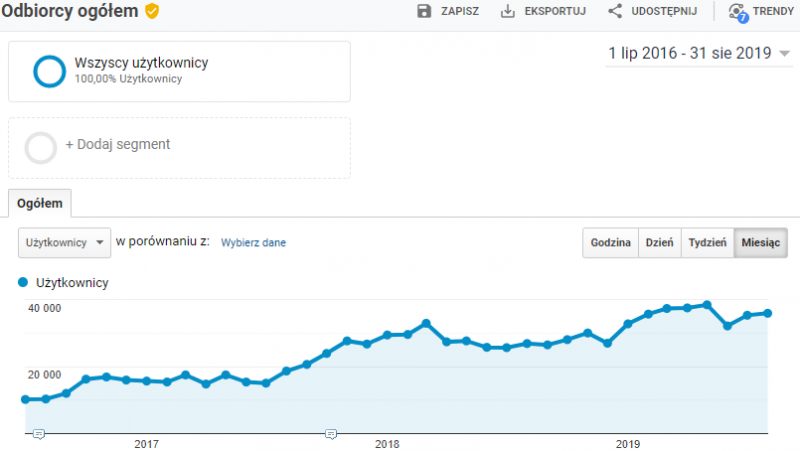
Task: Switch chart granularity to Godzina
Action: [610, 243]
